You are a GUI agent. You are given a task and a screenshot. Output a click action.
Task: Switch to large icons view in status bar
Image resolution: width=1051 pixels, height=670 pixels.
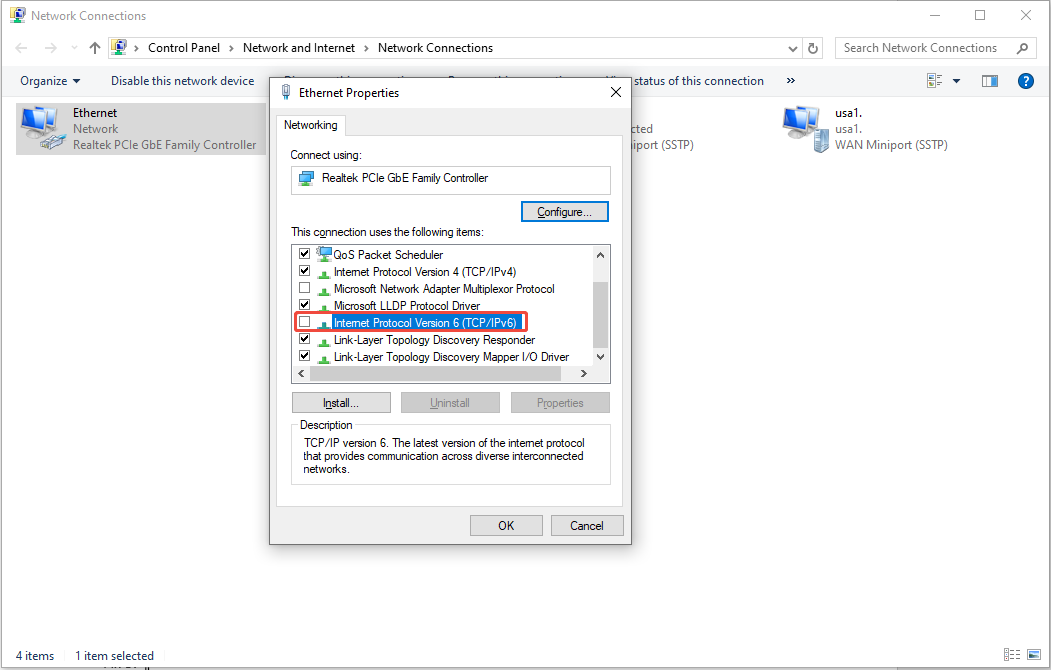[x=1034, y=655]
